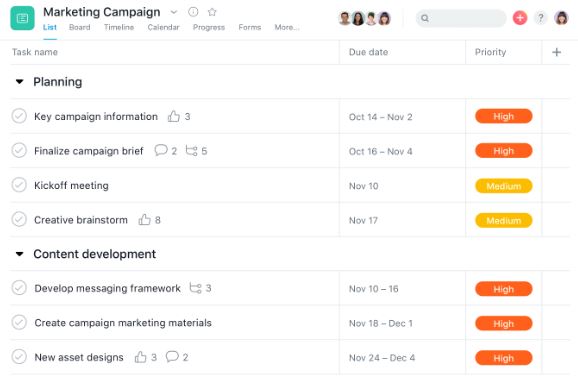Image resolution: width=578 pixels, height=385 pixels.
Task: Collapse the Planning section
Action: point(20,81)
